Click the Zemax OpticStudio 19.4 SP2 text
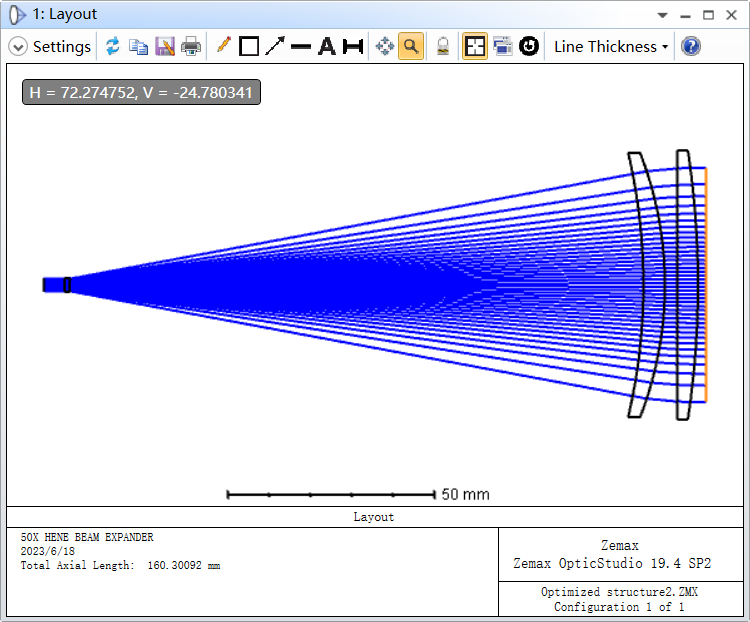 612,563
